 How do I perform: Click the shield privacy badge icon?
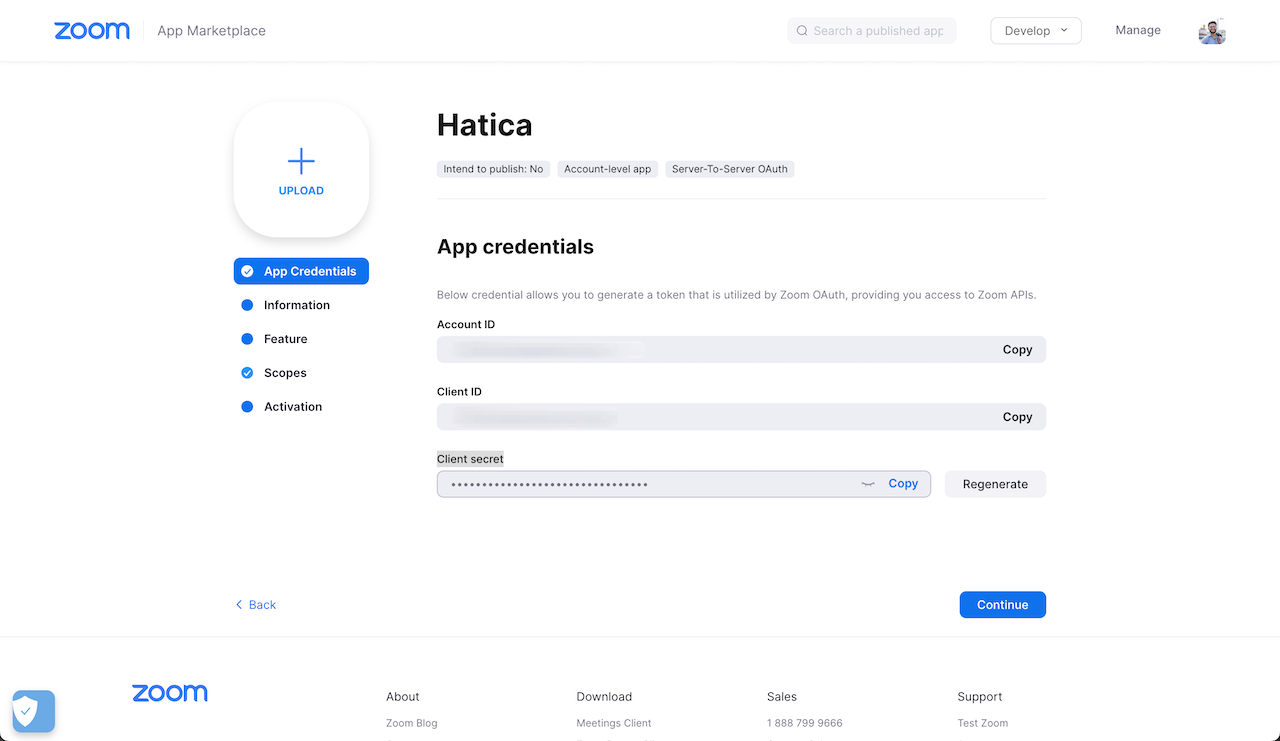[33, 712]
